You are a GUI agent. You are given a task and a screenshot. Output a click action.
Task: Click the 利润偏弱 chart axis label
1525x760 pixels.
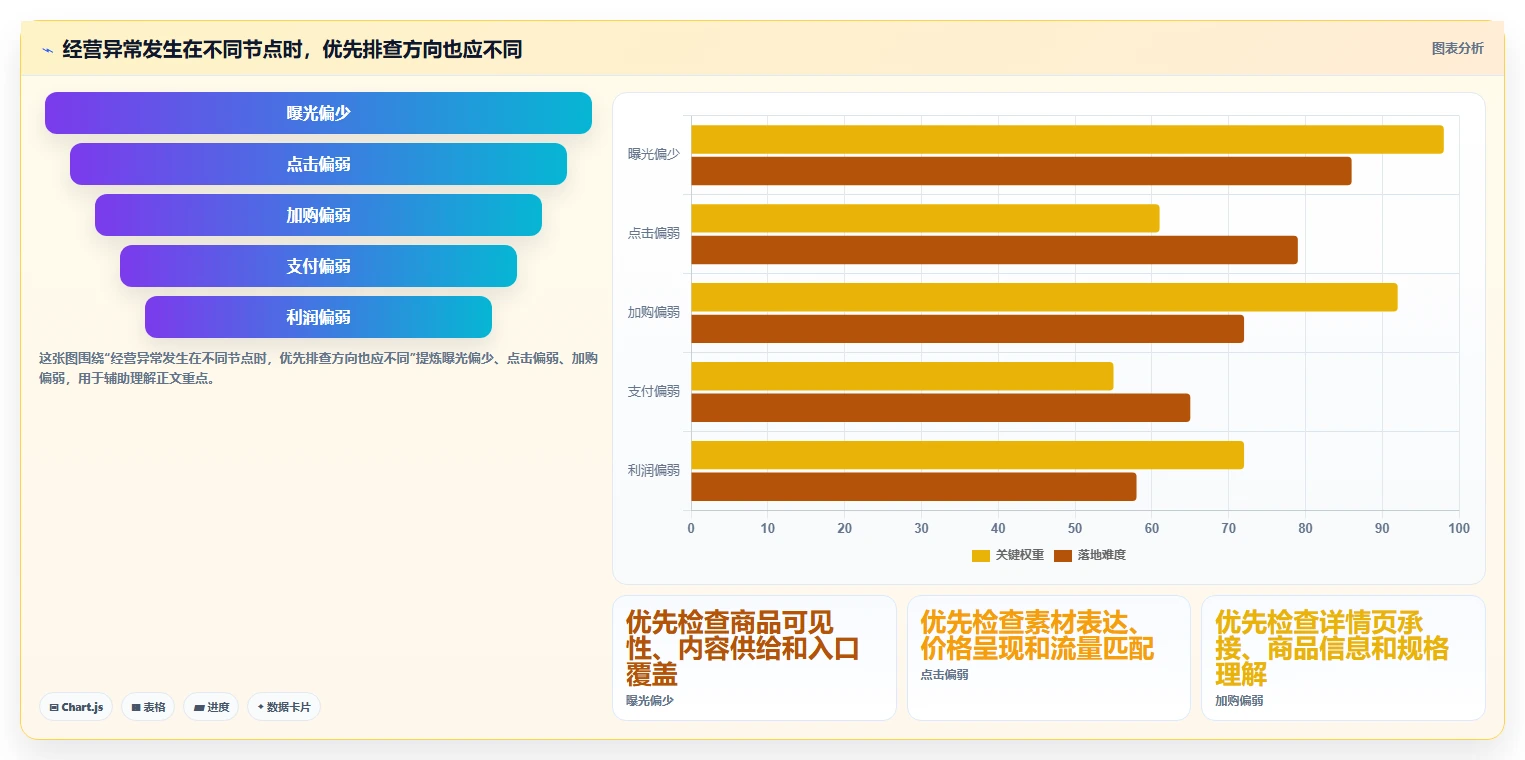point(654,470)
